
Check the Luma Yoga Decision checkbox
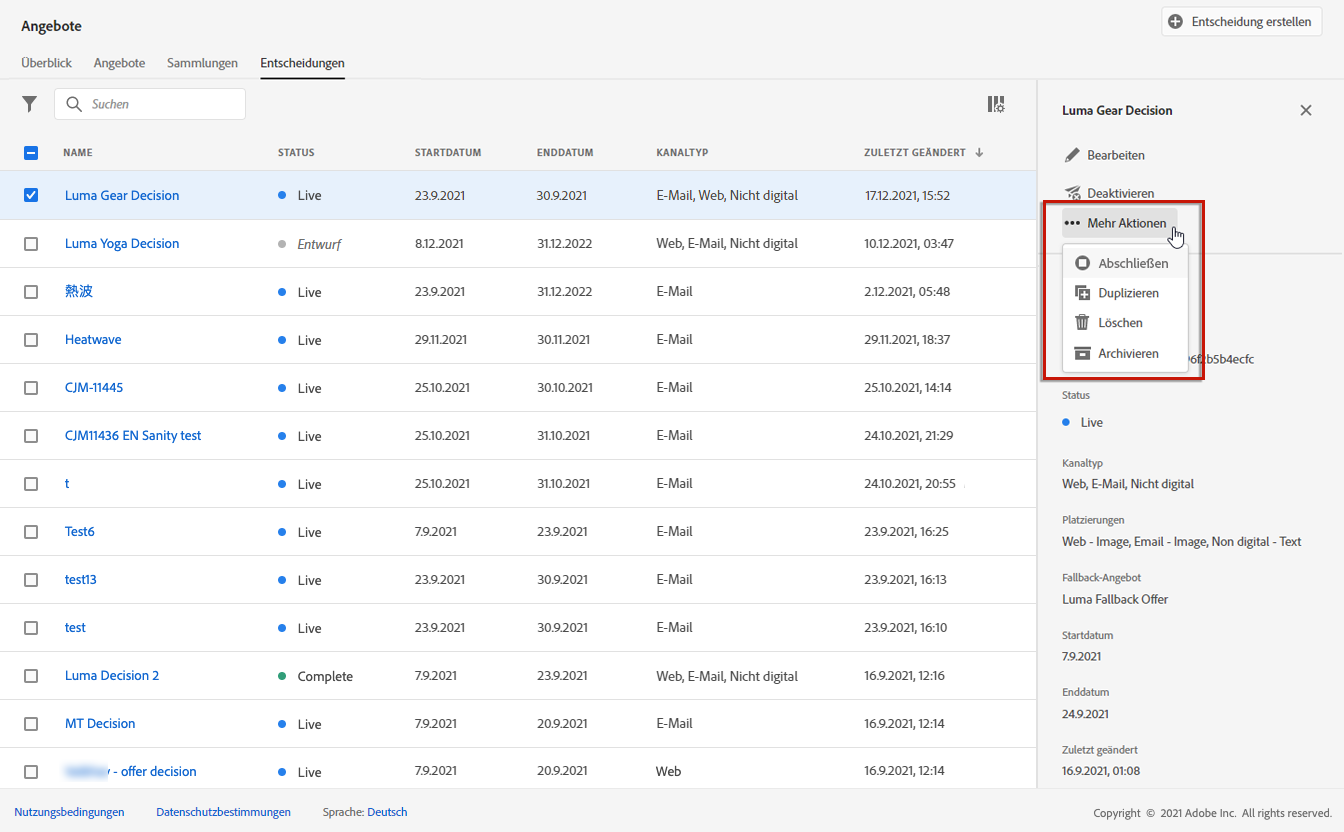31,244
